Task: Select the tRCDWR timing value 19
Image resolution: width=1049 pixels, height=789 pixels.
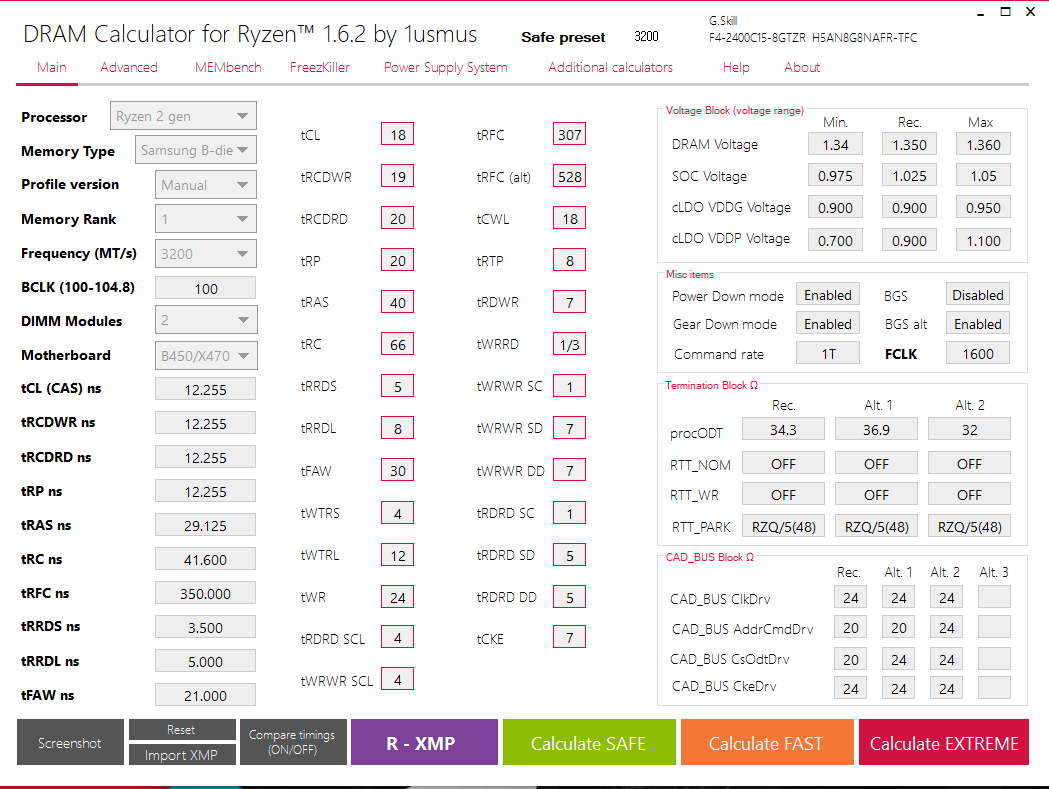Action: click(x=397, y=177)
